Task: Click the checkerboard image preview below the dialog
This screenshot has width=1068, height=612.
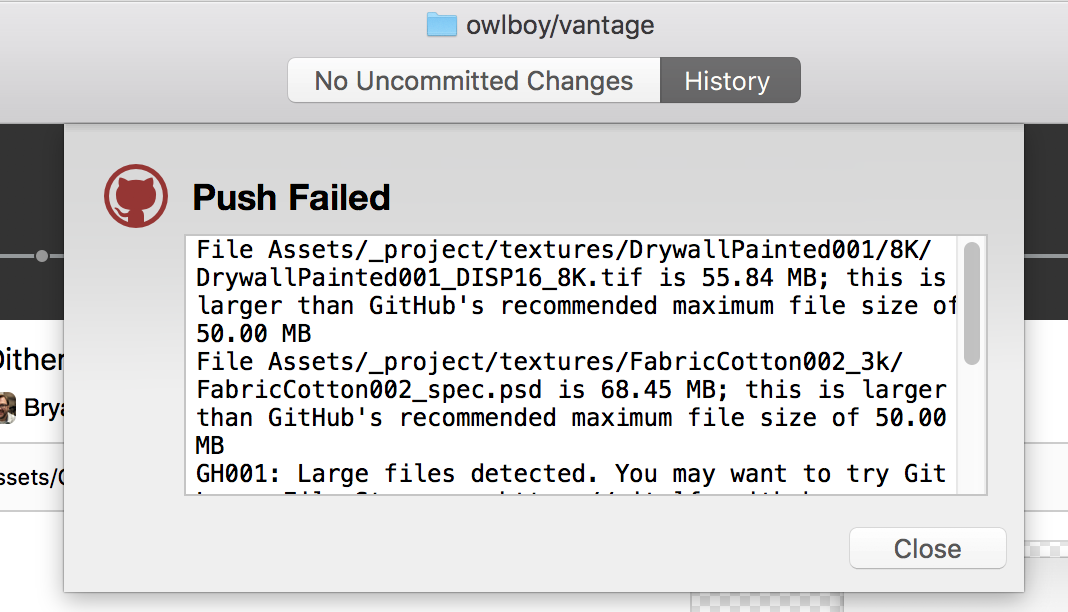Action: [x=767, y=602]
